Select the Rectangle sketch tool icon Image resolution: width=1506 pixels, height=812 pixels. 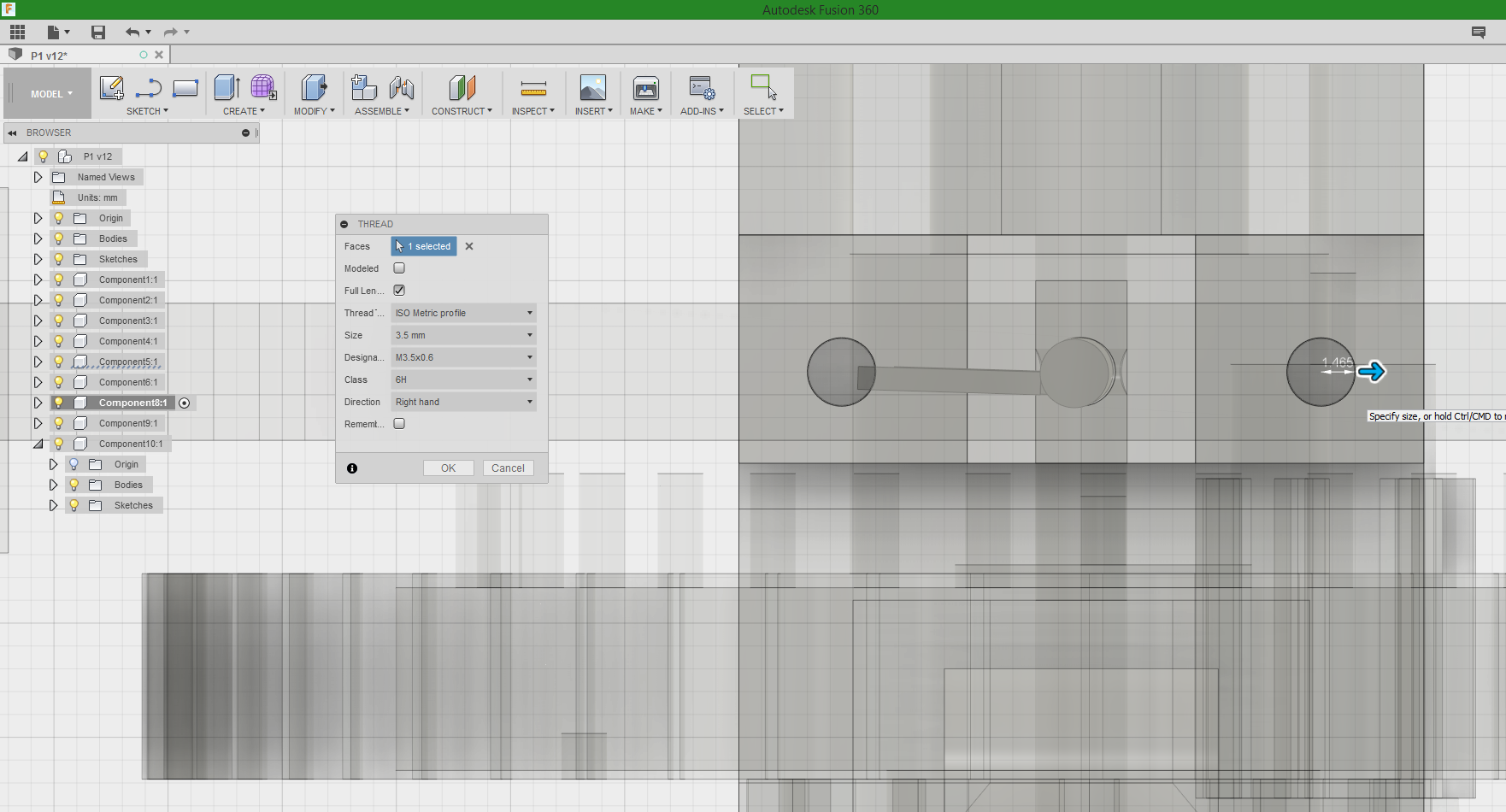[185, 88]
